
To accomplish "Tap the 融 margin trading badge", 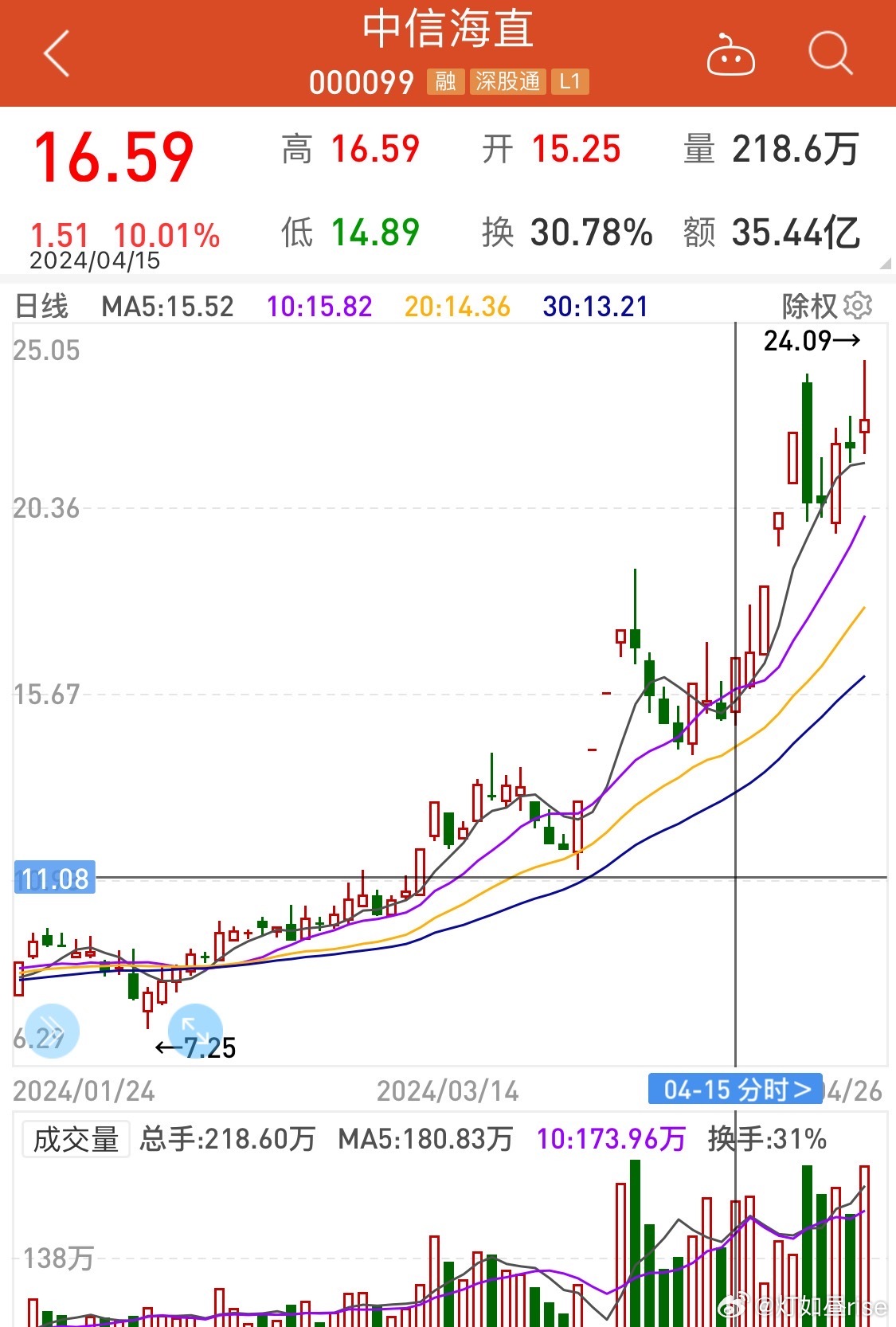I will tap(445, 81).
